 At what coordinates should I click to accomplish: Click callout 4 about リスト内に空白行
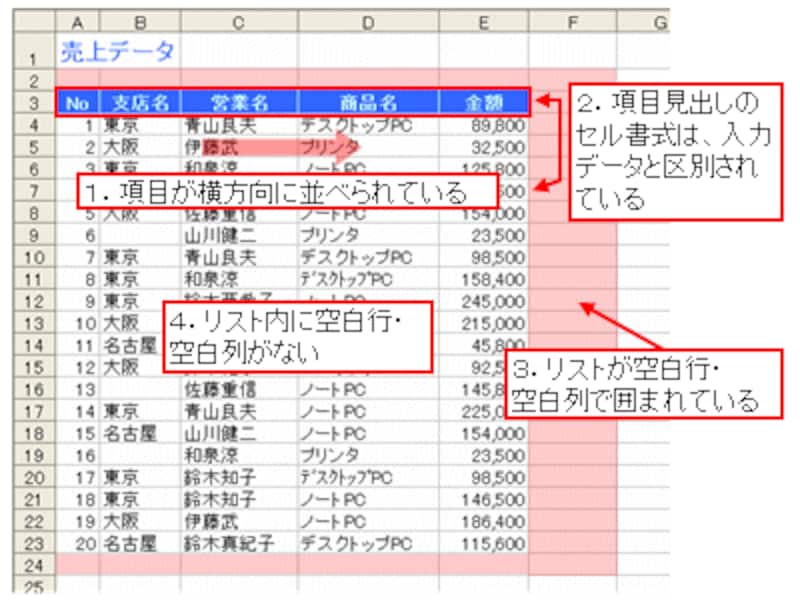tap(296, 335)
